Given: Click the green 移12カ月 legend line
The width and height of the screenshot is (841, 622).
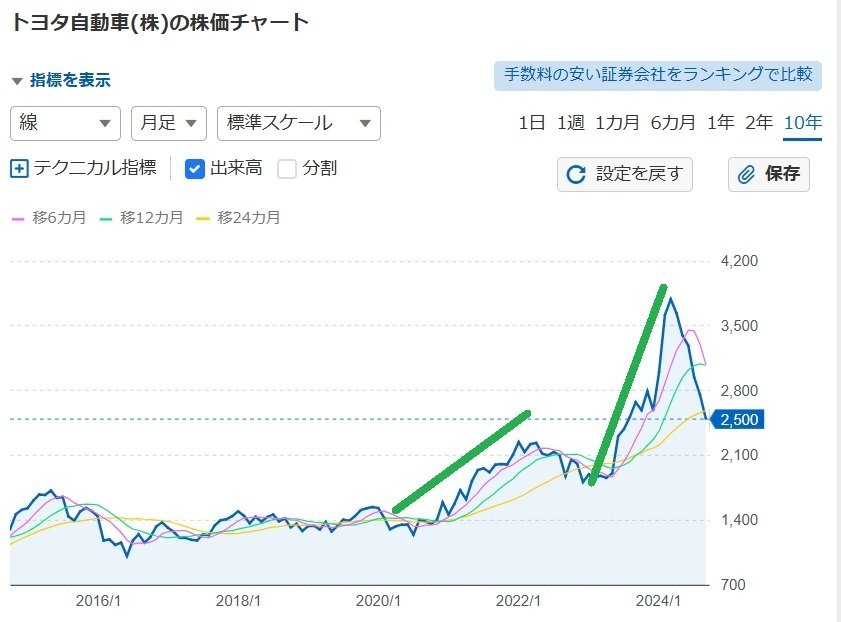Looking at the screenshot, I should [x=106, y=218].
